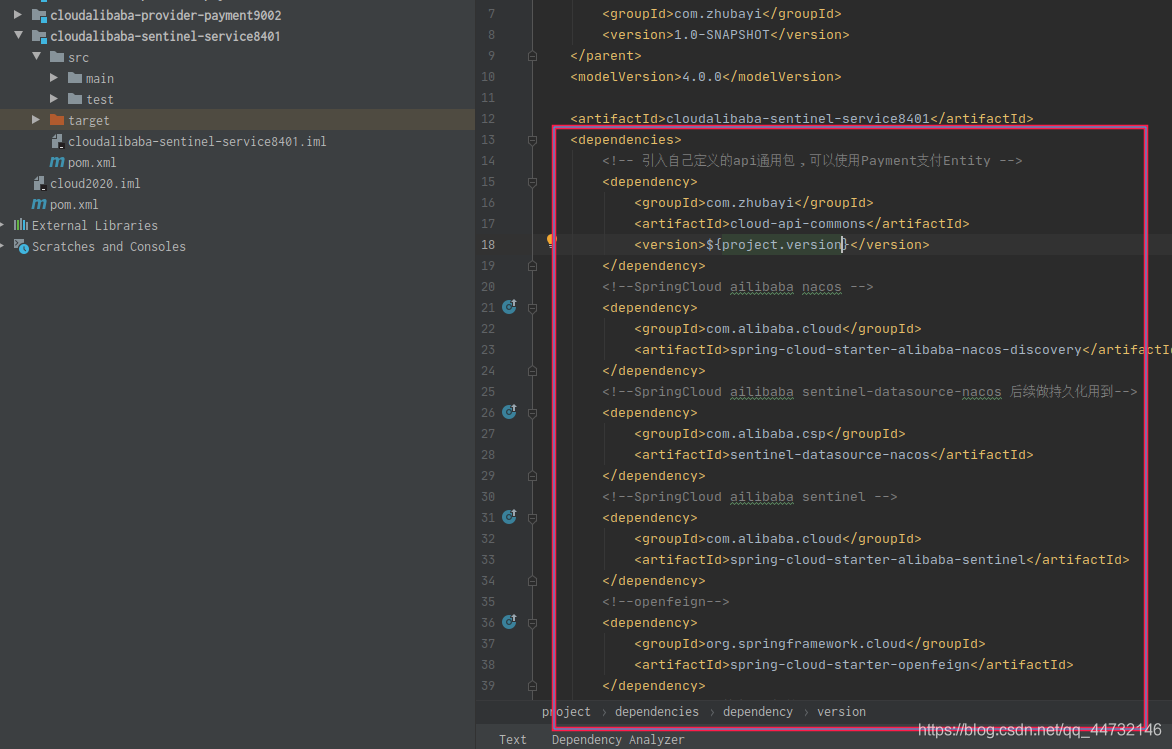Click the gutter run icon on line 36
This screenshot has height=749, width=1172.
click(509, 622)
